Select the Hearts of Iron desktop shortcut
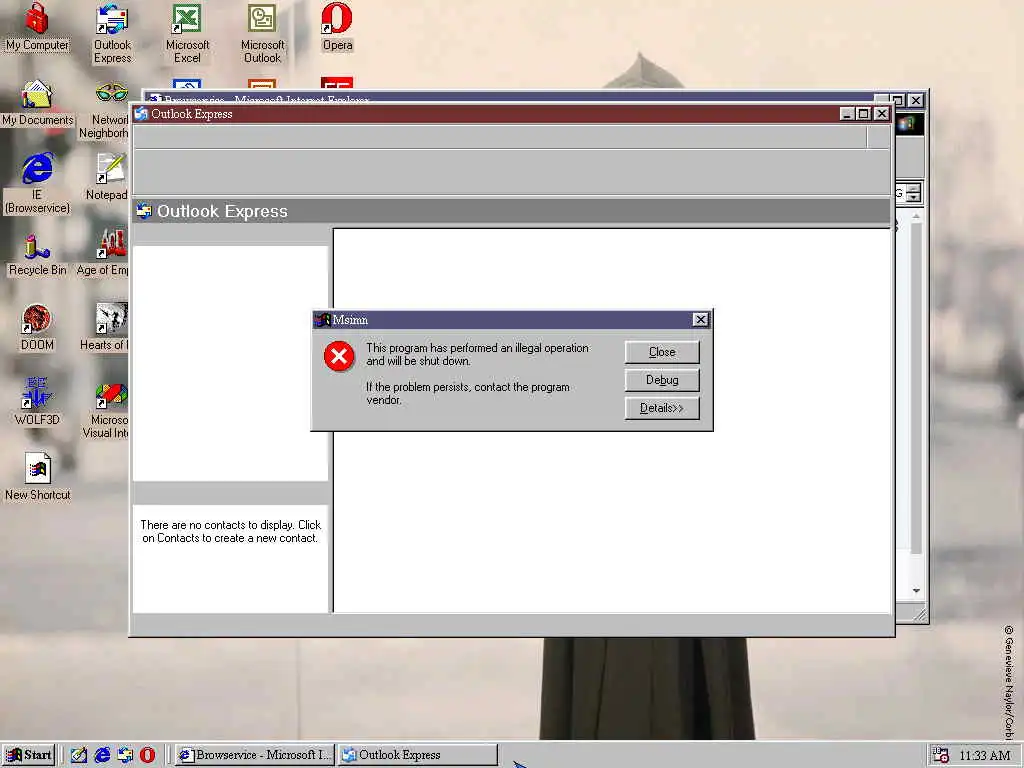The width and height of the screenshot is (1024, 768). (x=106, y=327)
